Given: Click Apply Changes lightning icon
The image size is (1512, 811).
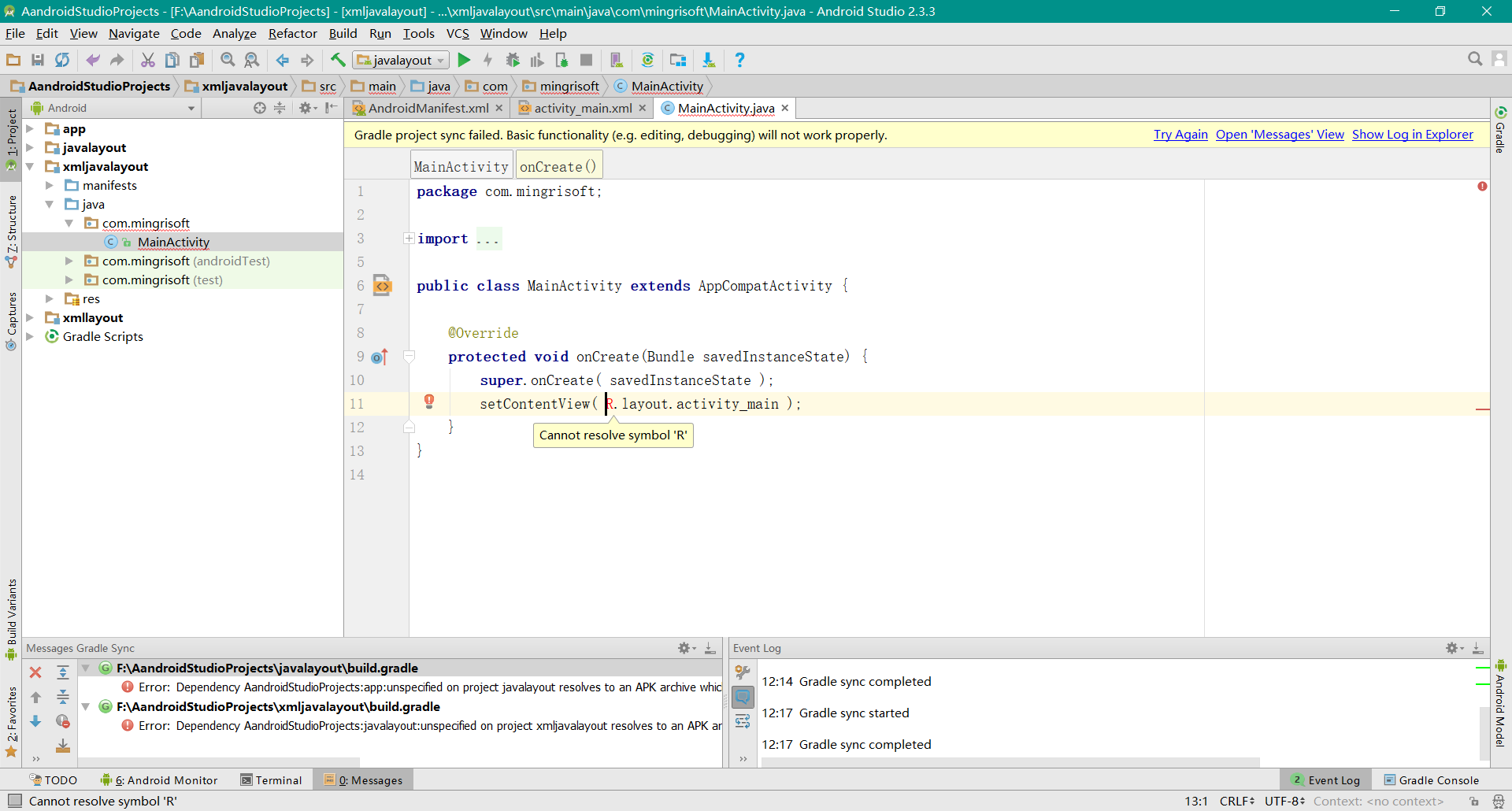Looking at the screenshot, I should pos(488,60).
